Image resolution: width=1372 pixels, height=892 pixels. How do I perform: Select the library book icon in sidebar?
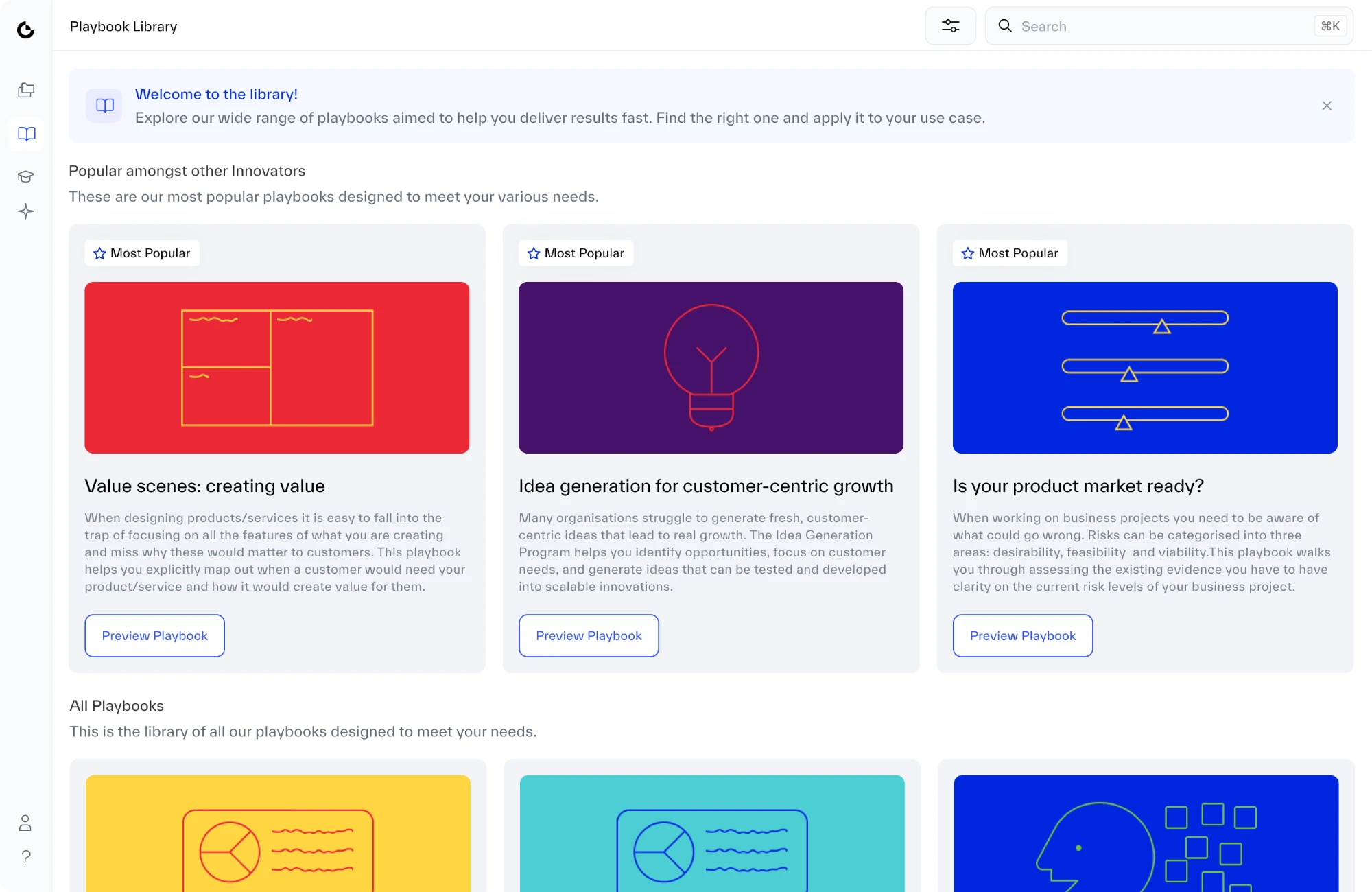pos(26,134)
